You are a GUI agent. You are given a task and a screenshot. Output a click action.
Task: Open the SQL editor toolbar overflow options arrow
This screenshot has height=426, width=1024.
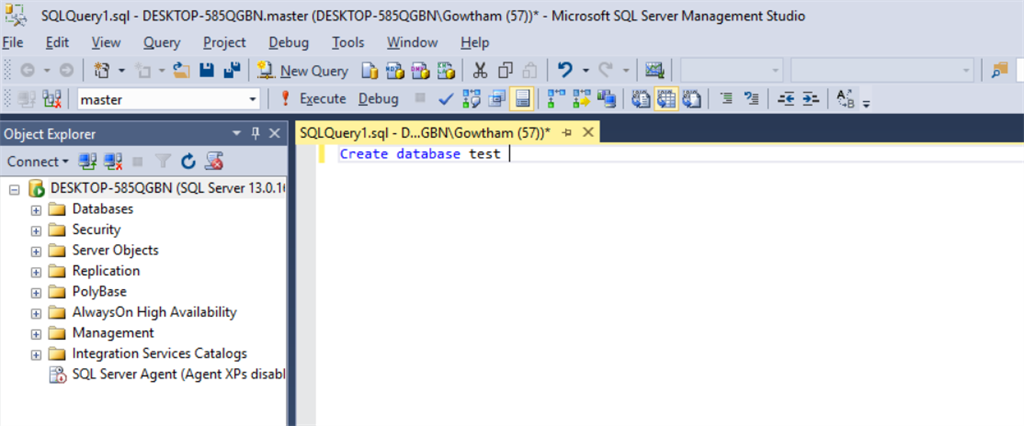[x=867, y=104]
